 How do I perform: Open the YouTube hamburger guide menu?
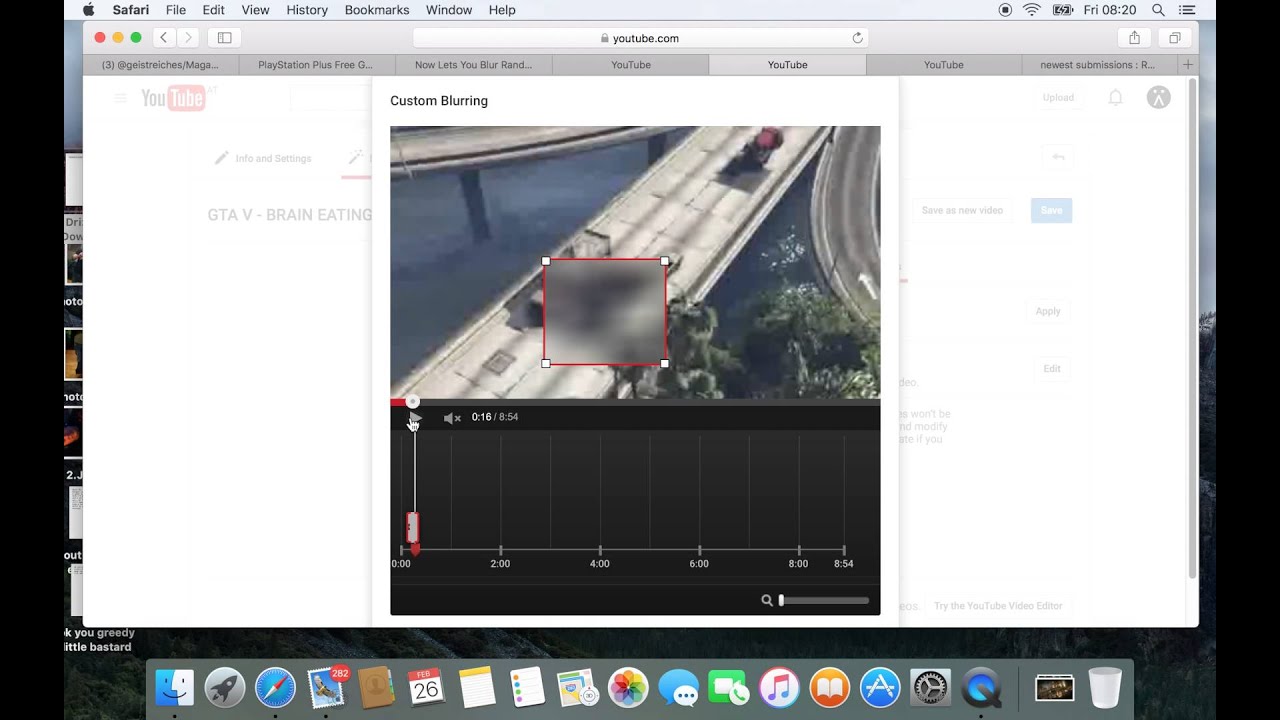[x=120, y=98]
